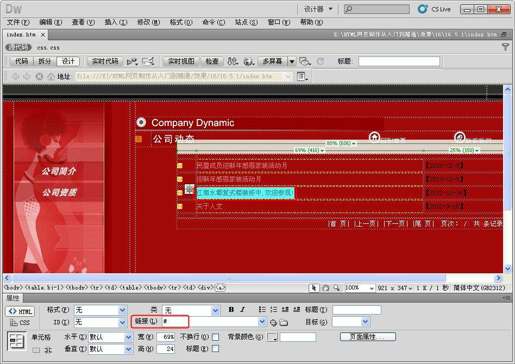Open the 格式 (Format) menu
Viewport: 515px width, 364px height.
[x=181, y=22]
